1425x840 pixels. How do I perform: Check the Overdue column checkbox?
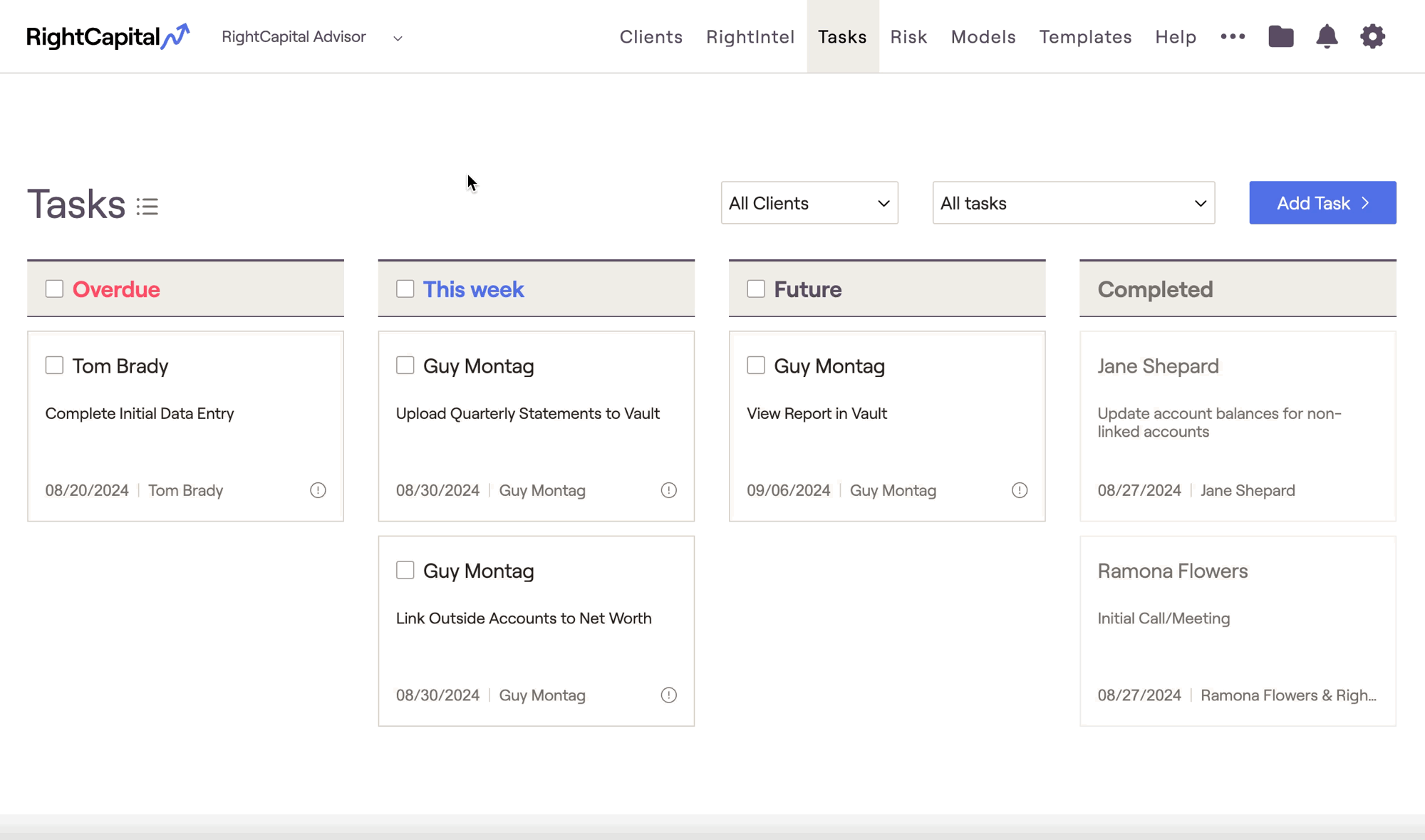tap(54, 289)
